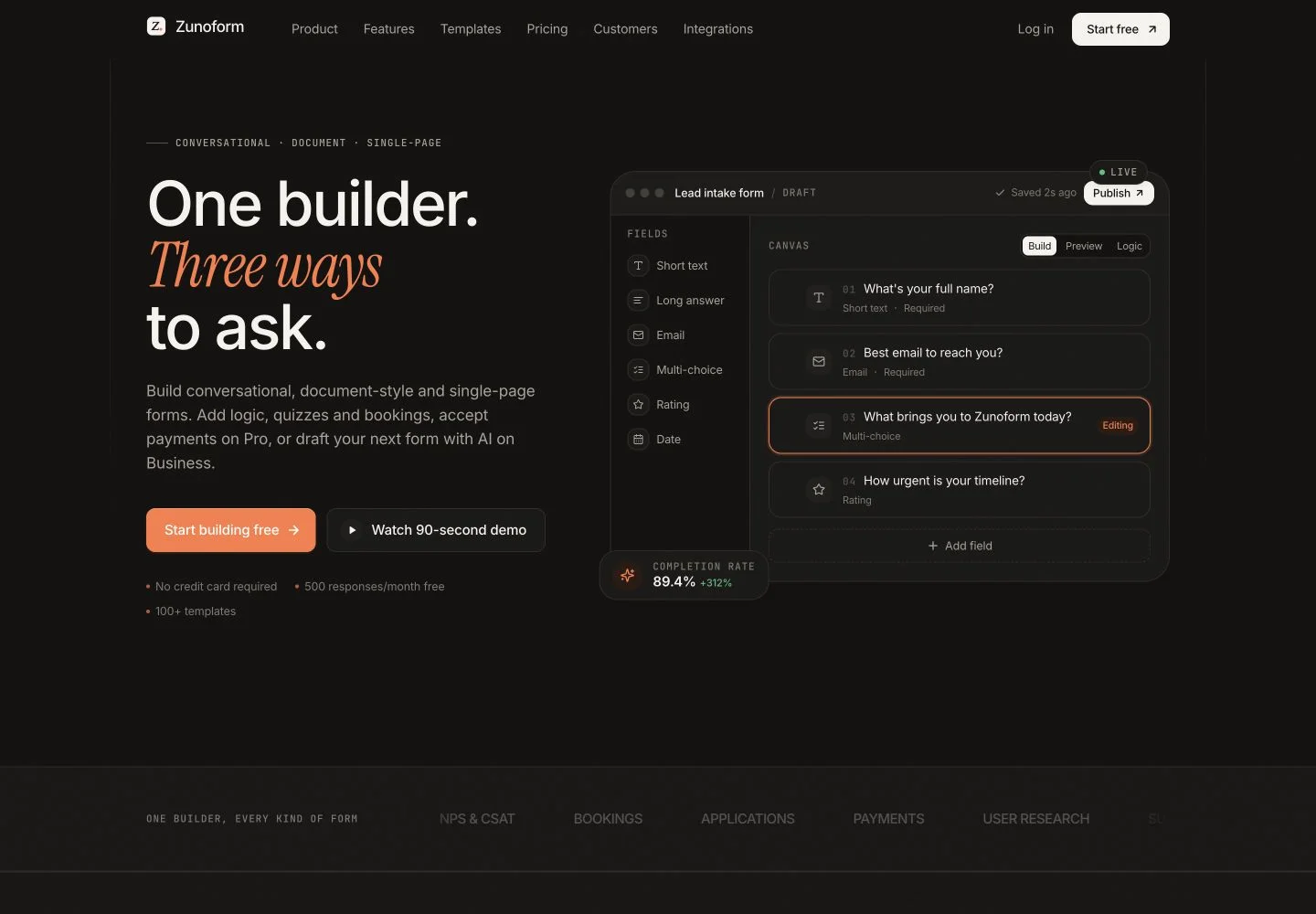Click 500 responses/month free text
The image size is (1316, 914).
click(x=375, y=587)
